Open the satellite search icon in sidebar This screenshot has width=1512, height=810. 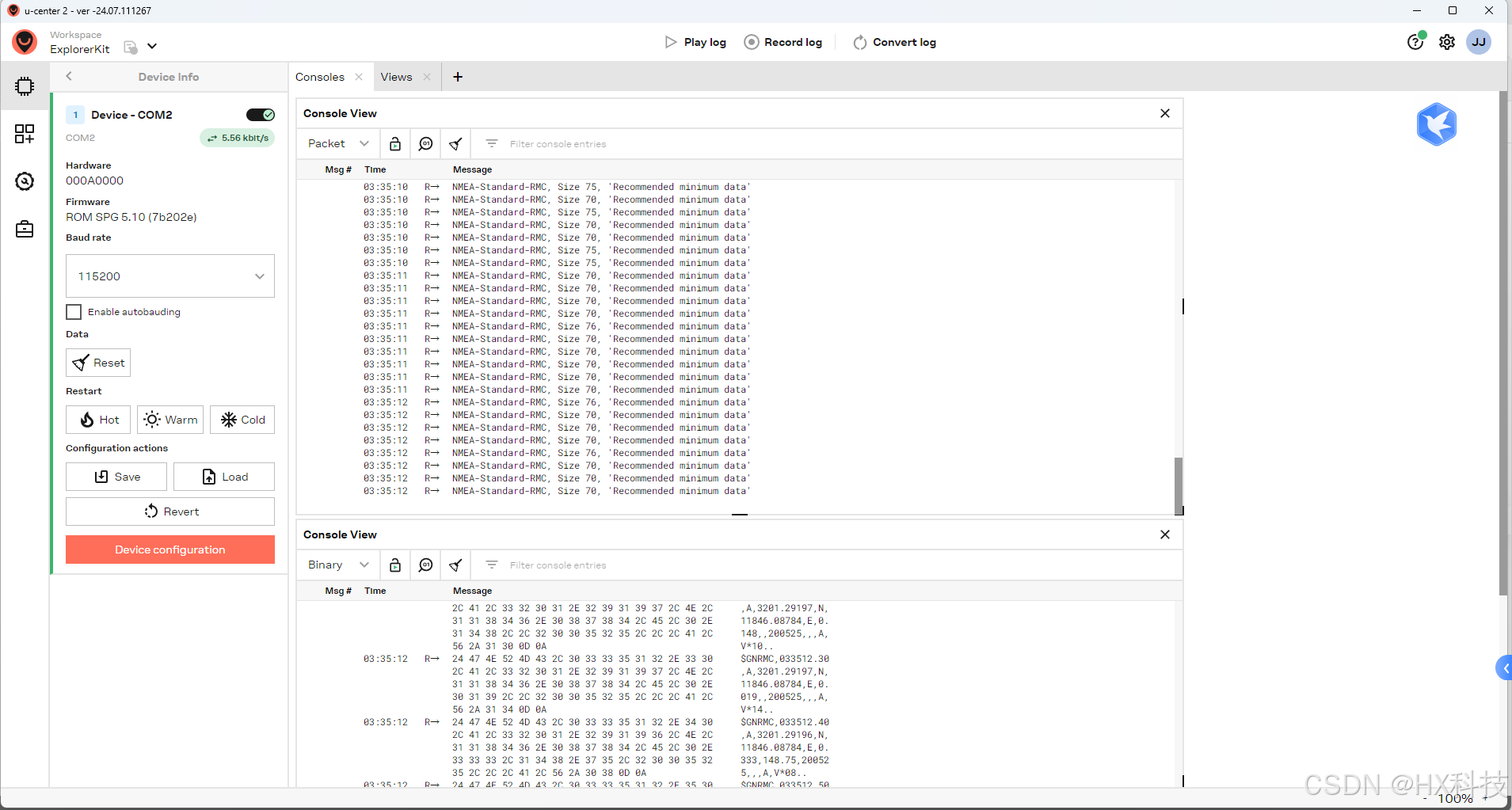[x=25, y=181]
